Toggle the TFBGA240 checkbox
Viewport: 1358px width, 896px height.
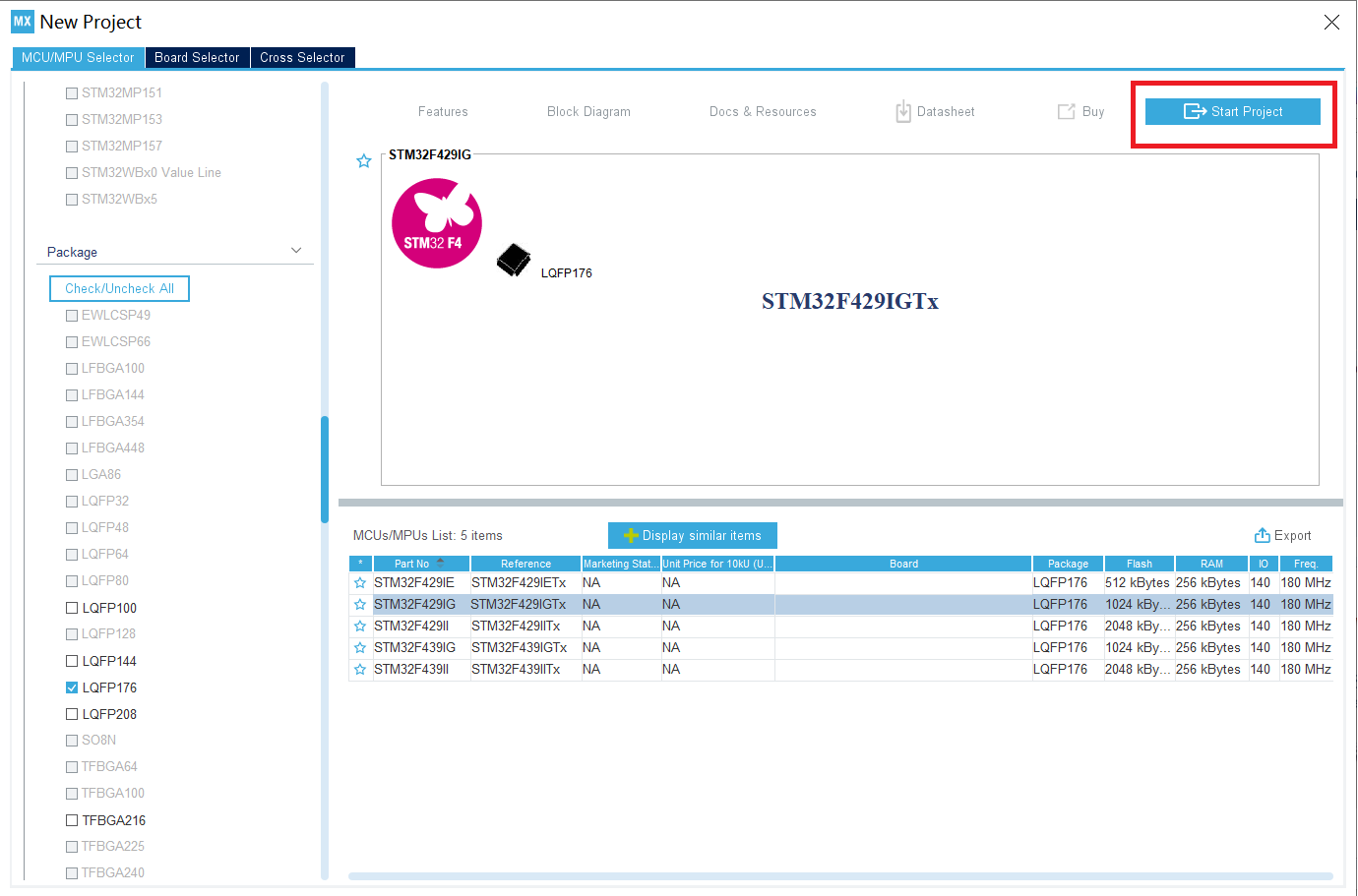click(x=72, y=873)
